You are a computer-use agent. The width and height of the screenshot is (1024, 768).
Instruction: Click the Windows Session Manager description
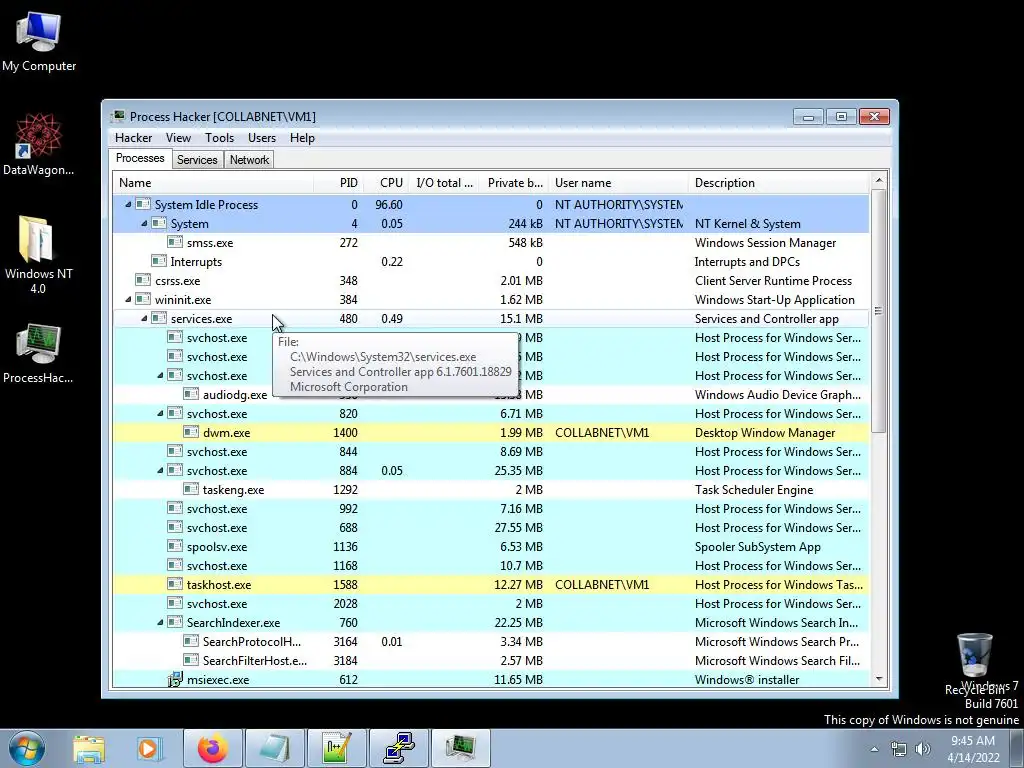[765, 242]
